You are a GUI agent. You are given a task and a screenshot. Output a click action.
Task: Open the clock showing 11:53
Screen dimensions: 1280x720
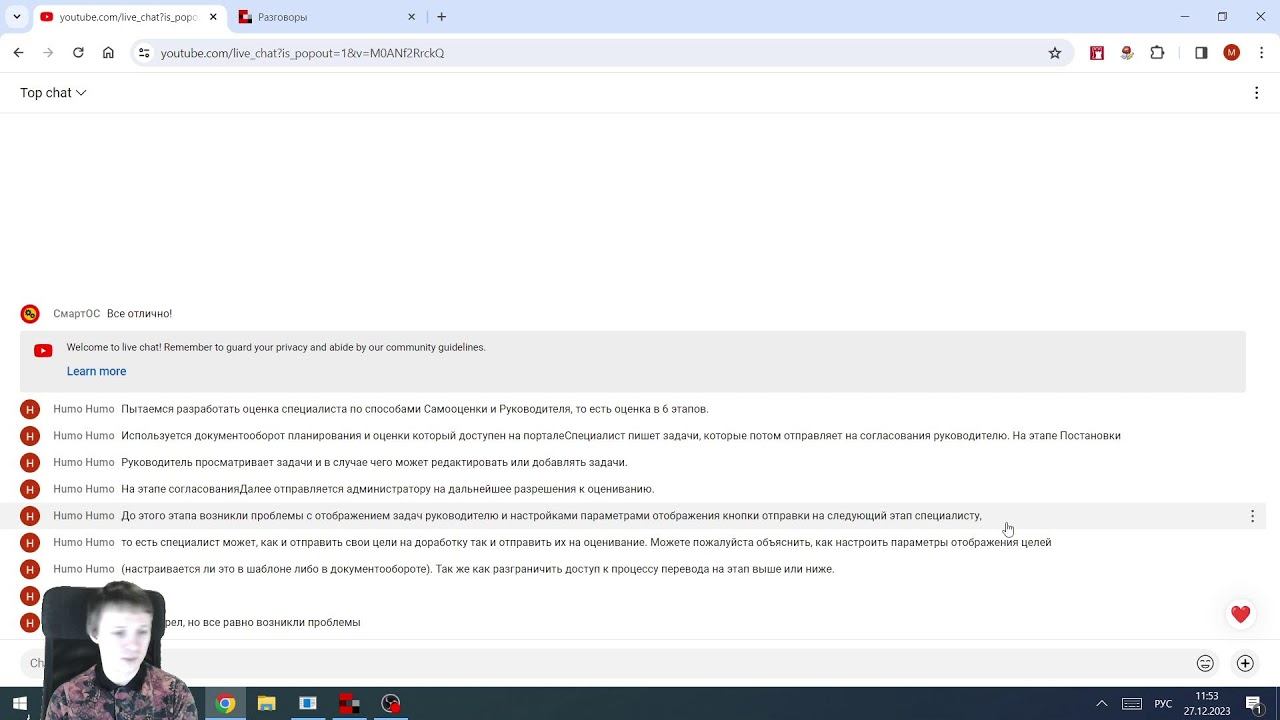click(1207, 703)
